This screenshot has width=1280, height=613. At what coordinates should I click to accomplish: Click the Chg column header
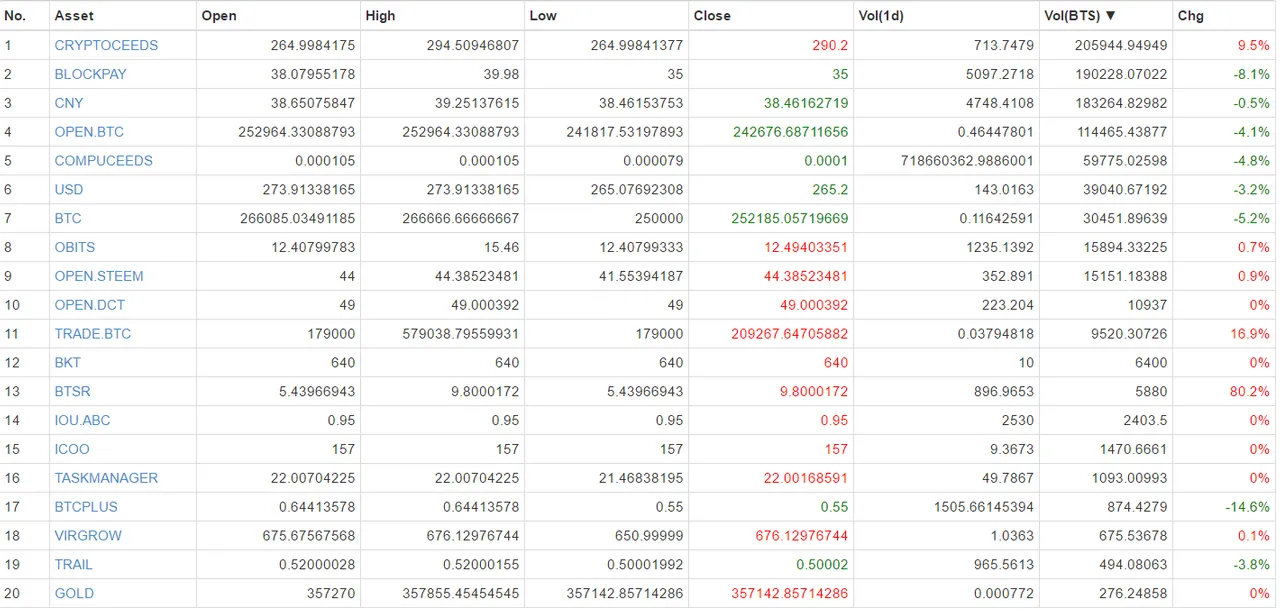coord(1190,16)
